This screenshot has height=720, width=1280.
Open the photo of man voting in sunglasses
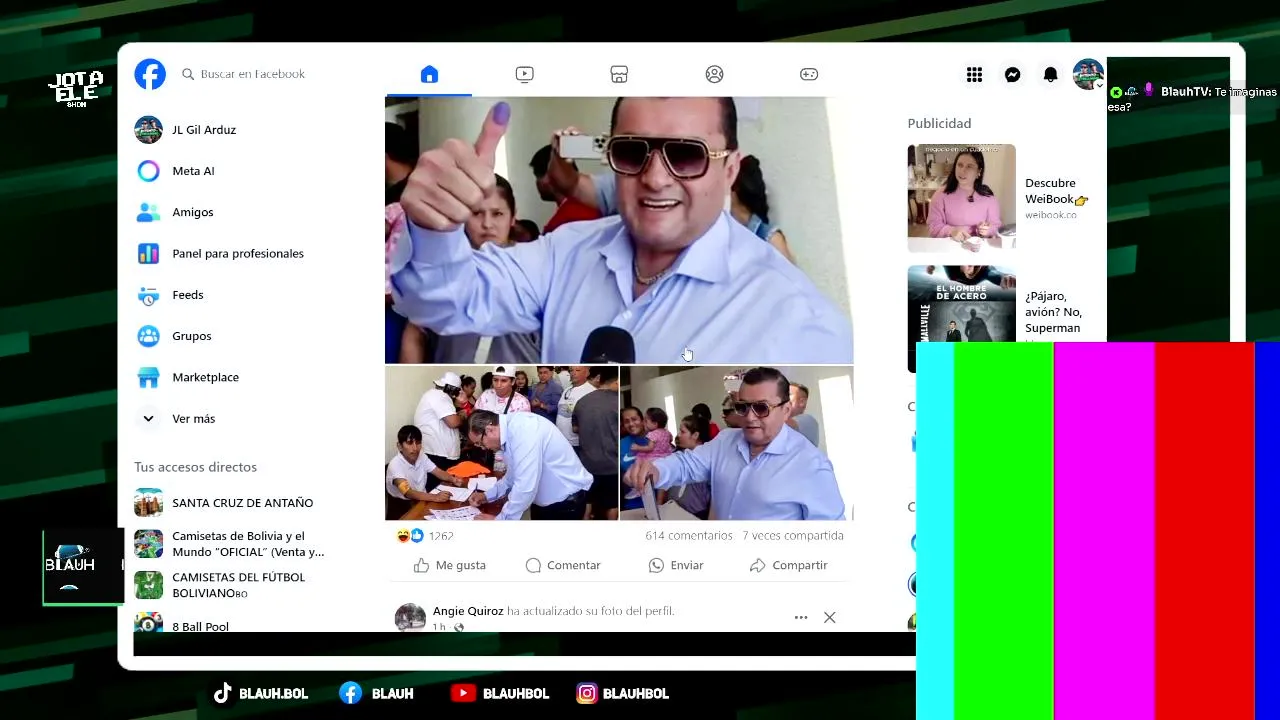click(x=737, y=443)
